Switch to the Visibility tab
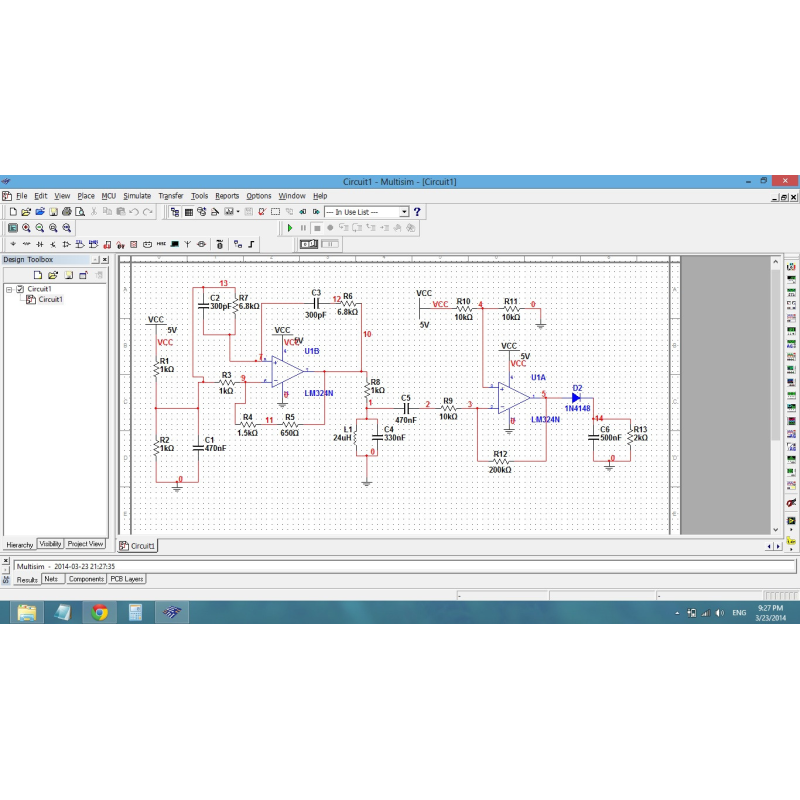 [50, 544]
